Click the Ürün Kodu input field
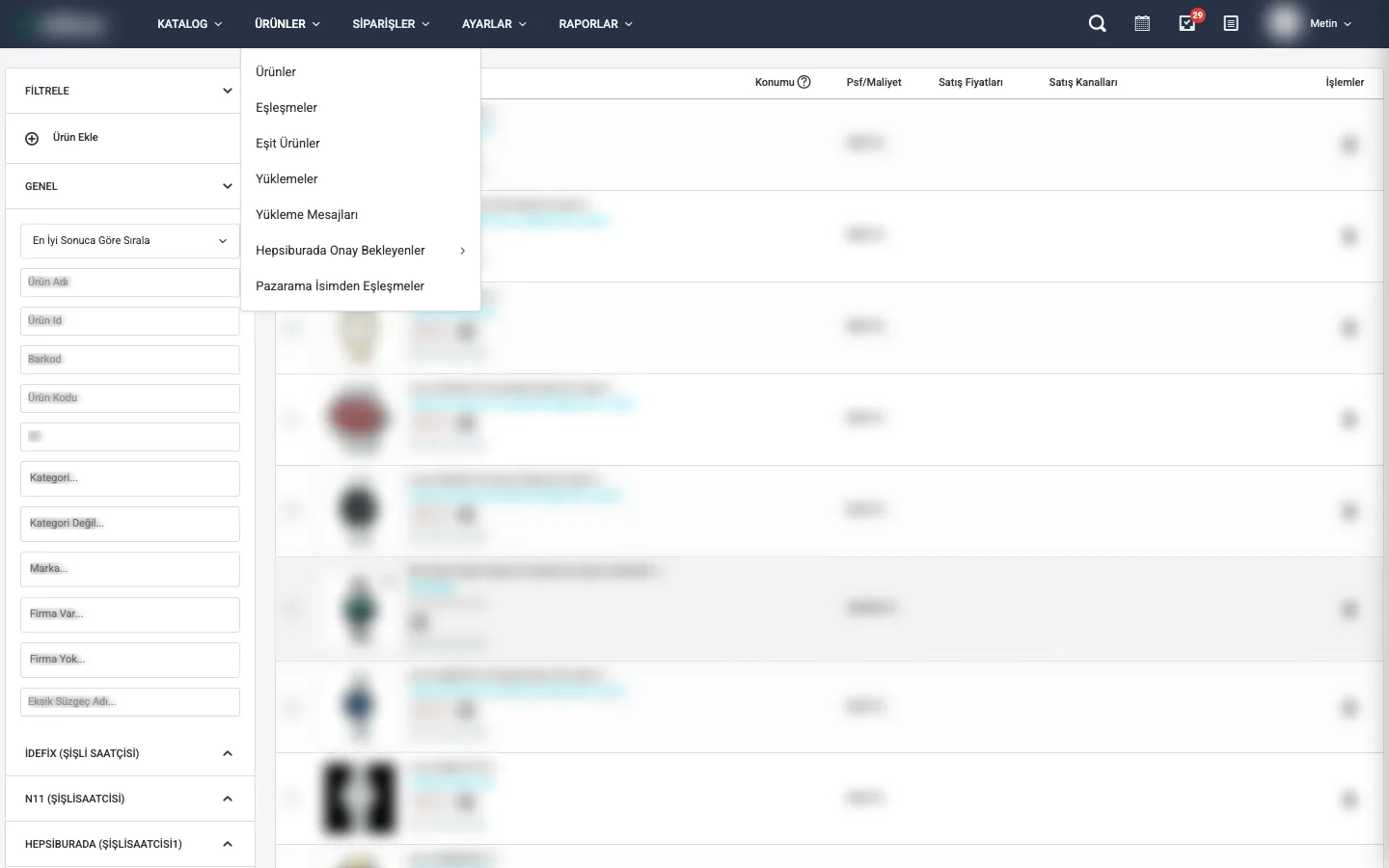The height and width of the screenshot is (868, 1389). tap(129, 398)
